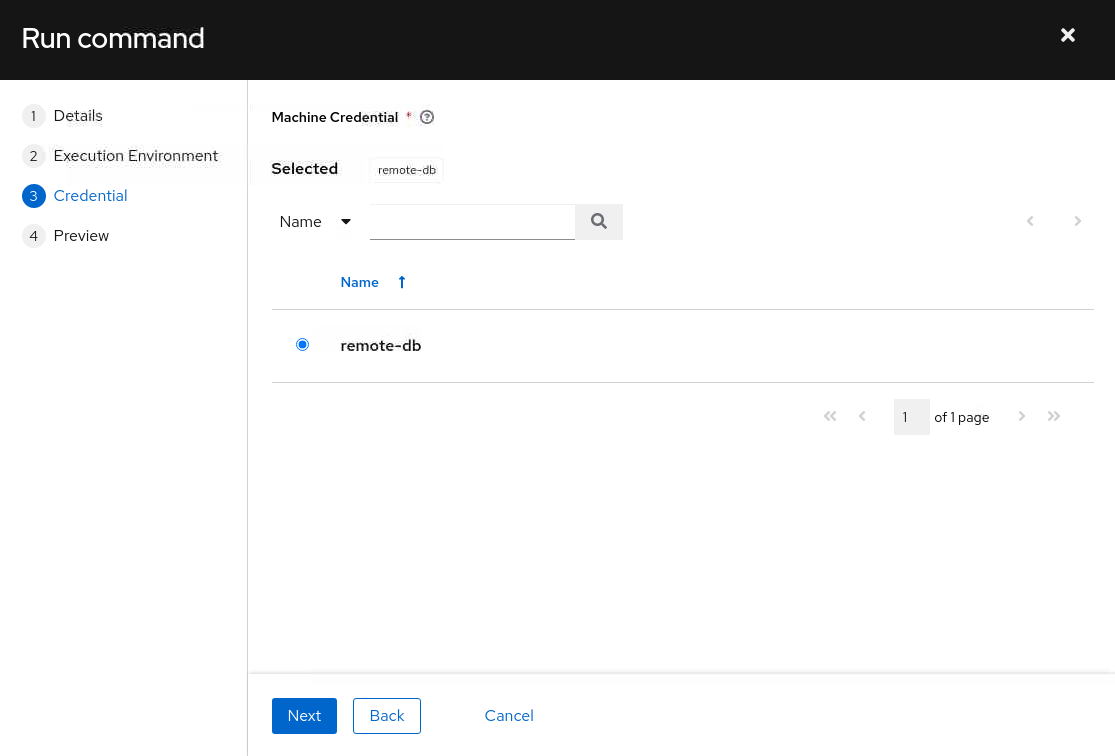This screenshot has height=756, width=1115.
Task: Click bottom next page chevron
Action: (x=1022, y=417)
